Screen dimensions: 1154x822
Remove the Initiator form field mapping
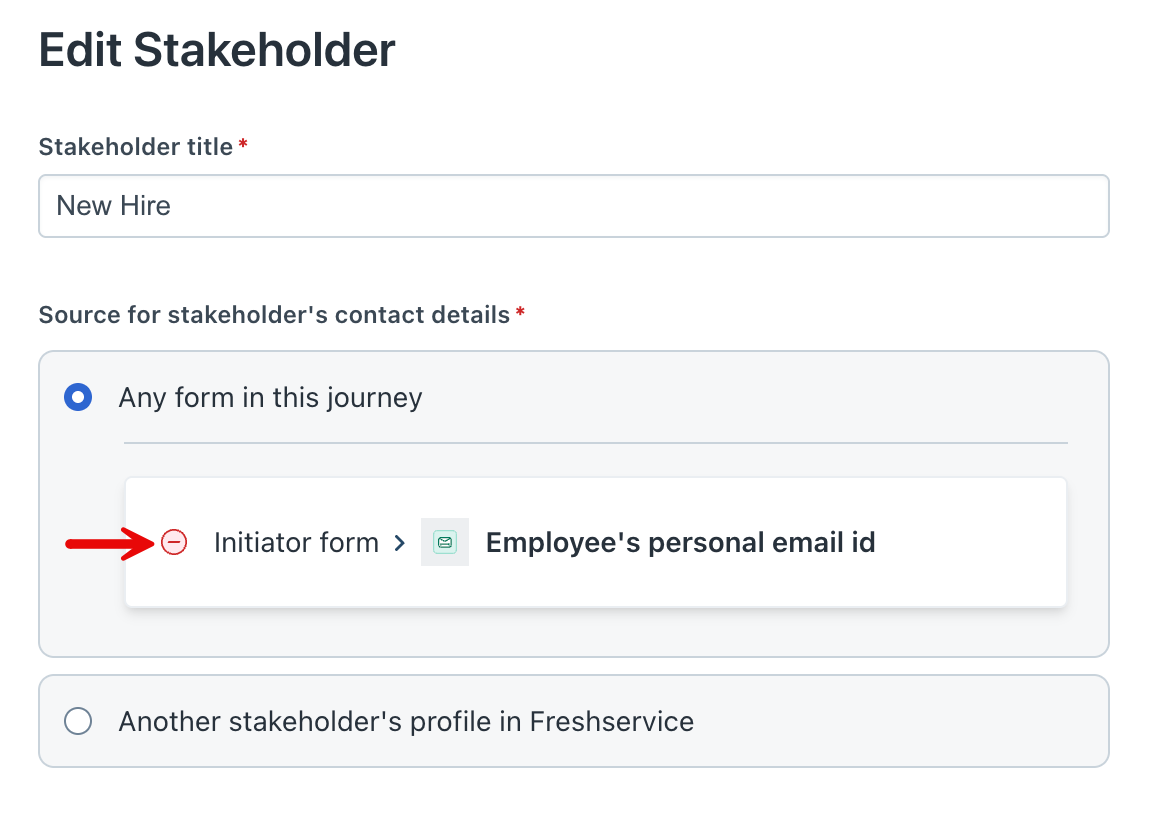[174, 543]
